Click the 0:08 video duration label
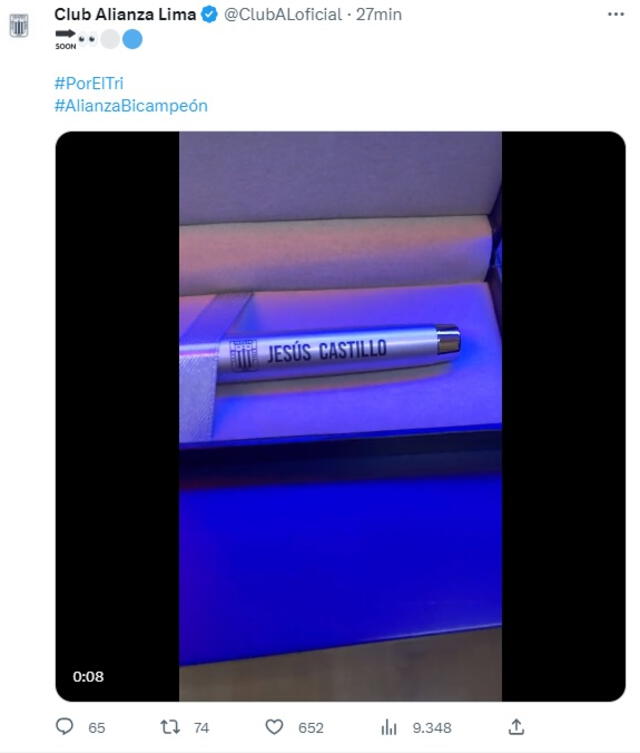 (88, 676)
